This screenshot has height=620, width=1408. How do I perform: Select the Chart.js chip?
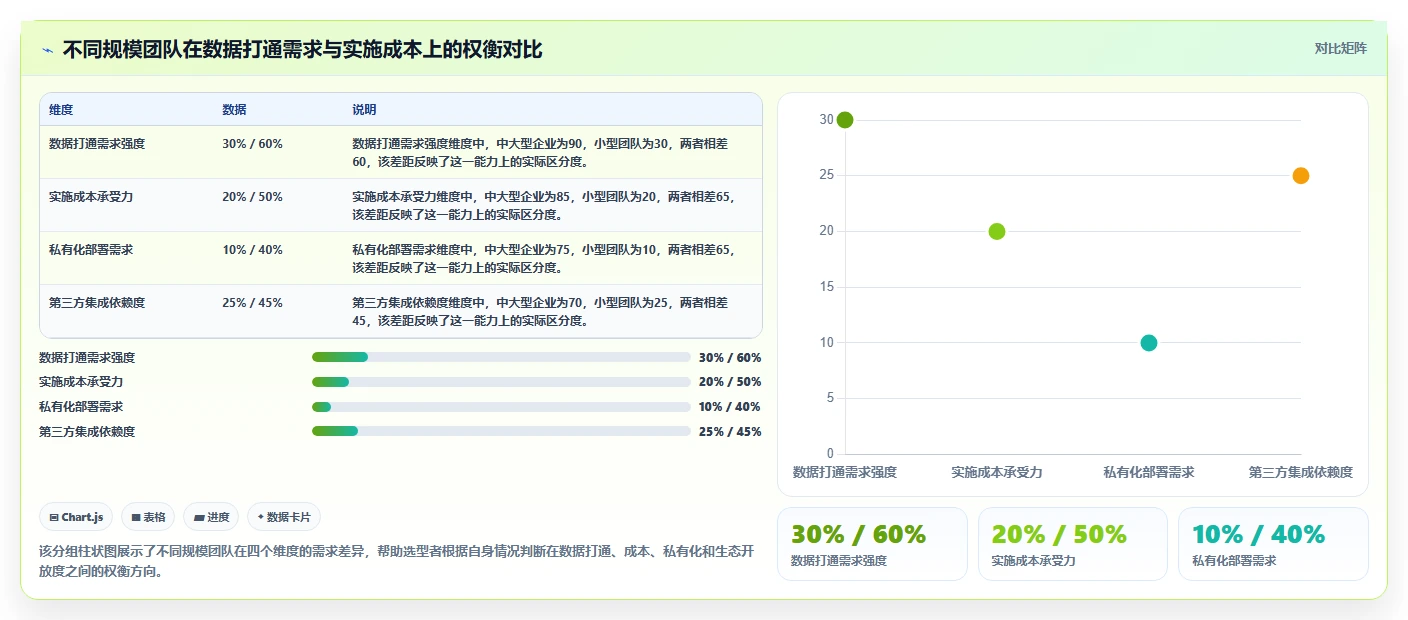[77, 517]
